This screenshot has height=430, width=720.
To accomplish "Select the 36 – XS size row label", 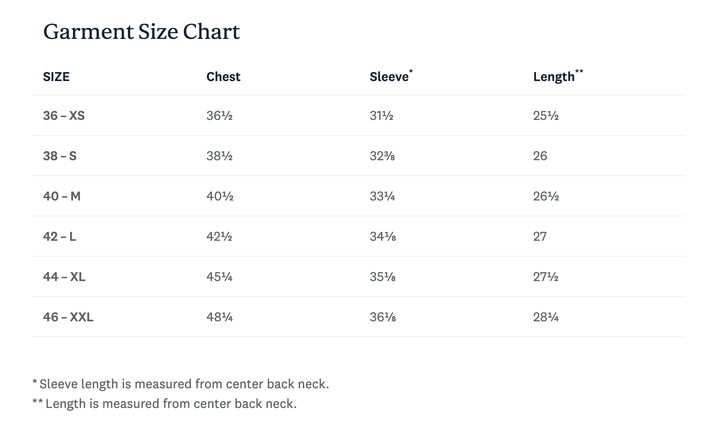I will point(64,116).
